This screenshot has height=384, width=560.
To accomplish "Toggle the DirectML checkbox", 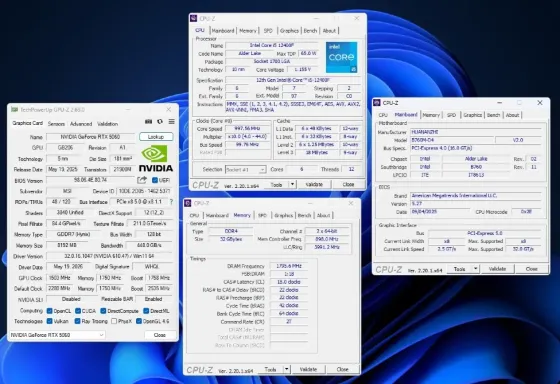I will coord(146,311).
